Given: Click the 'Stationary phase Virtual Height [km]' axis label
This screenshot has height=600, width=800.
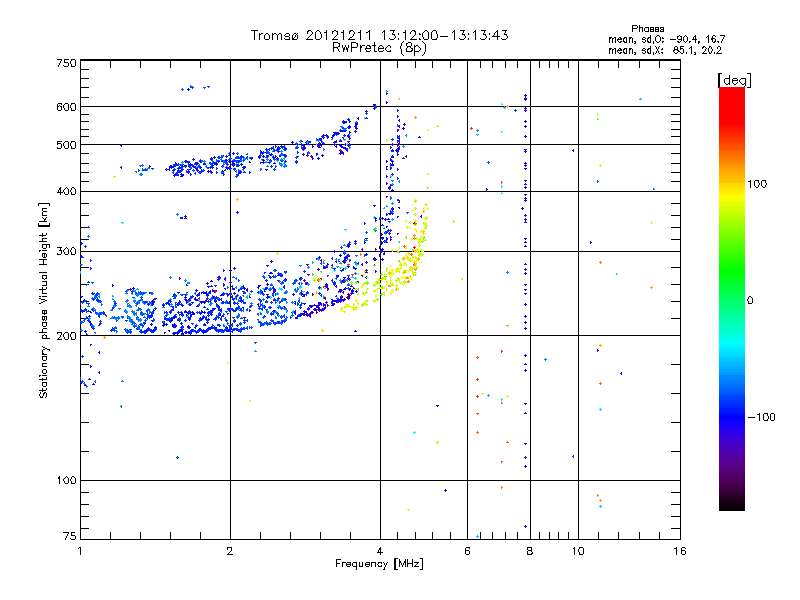Looking at the screenshot, I should 44,300.
